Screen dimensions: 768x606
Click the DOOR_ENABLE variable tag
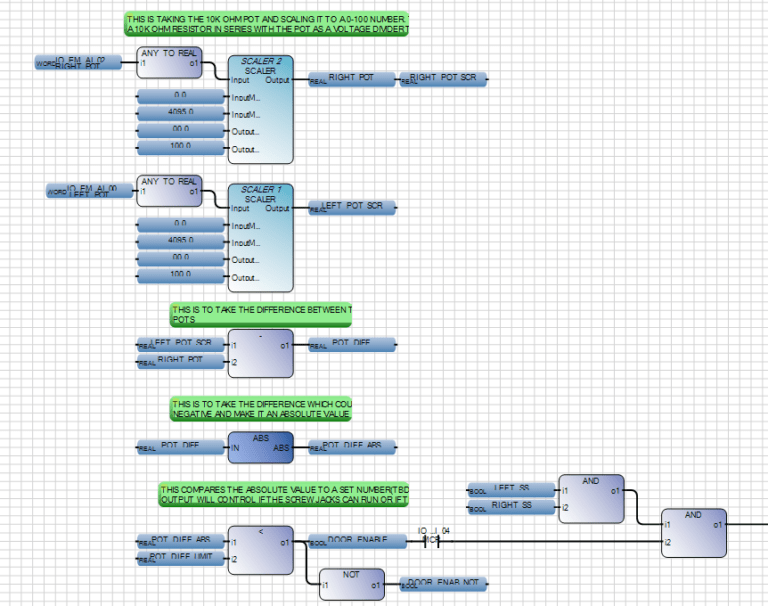(x=358, y=541)
